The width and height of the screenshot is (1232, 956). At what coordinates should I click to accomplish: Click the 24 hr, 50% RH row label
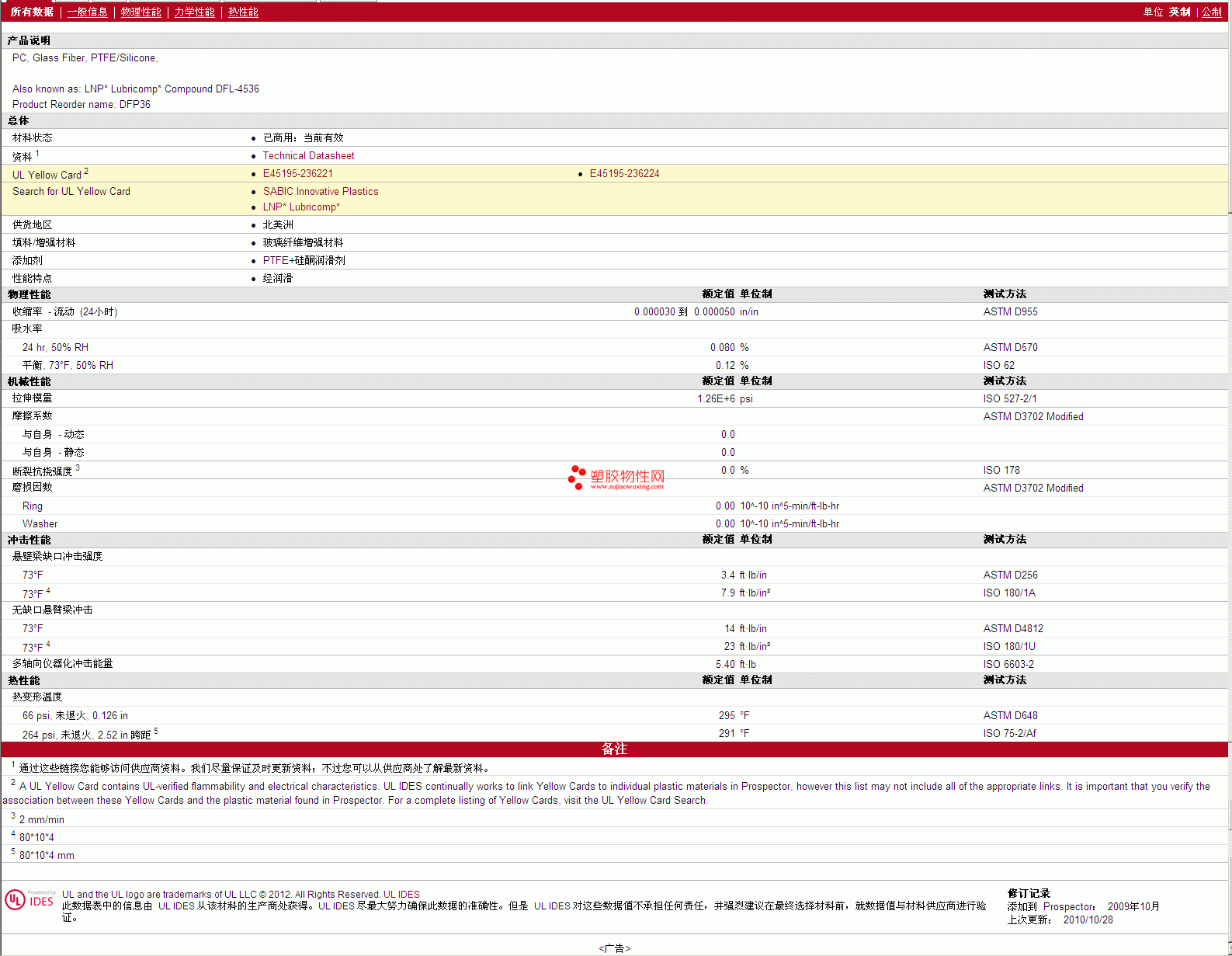click(55, 348)
